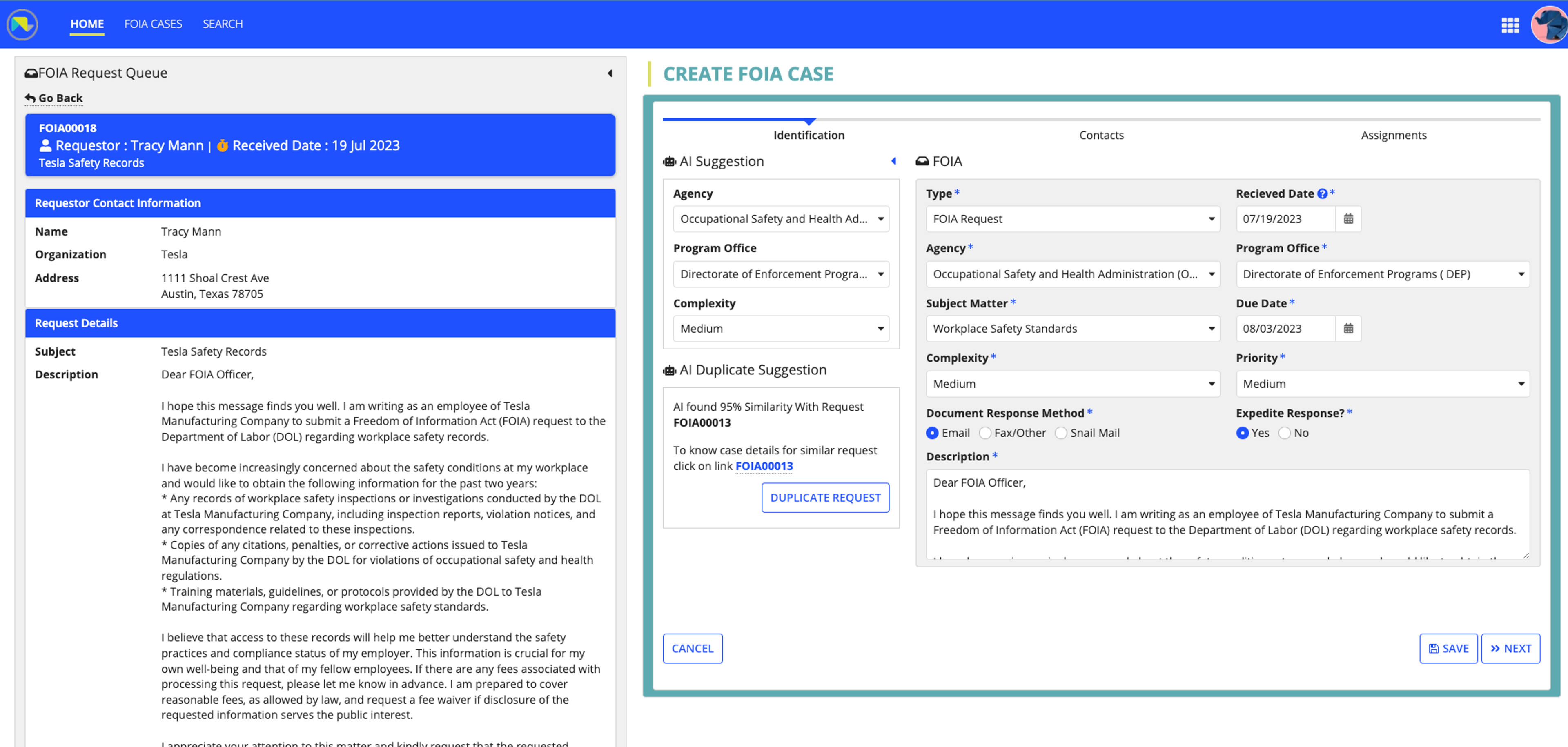This screenshot has height=747, width=1568.
Task: Click the Received Date help question icon
Action: (1323, 194)
